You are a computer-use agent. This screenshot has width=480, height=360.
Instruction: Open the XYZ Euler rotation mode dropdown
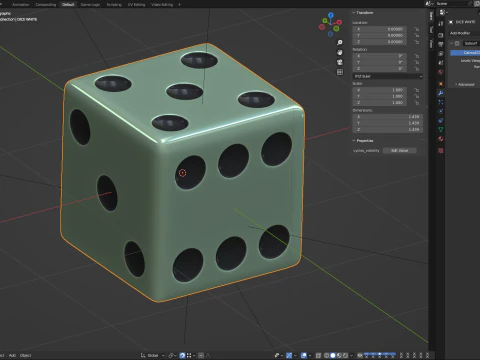click(388, 76)
